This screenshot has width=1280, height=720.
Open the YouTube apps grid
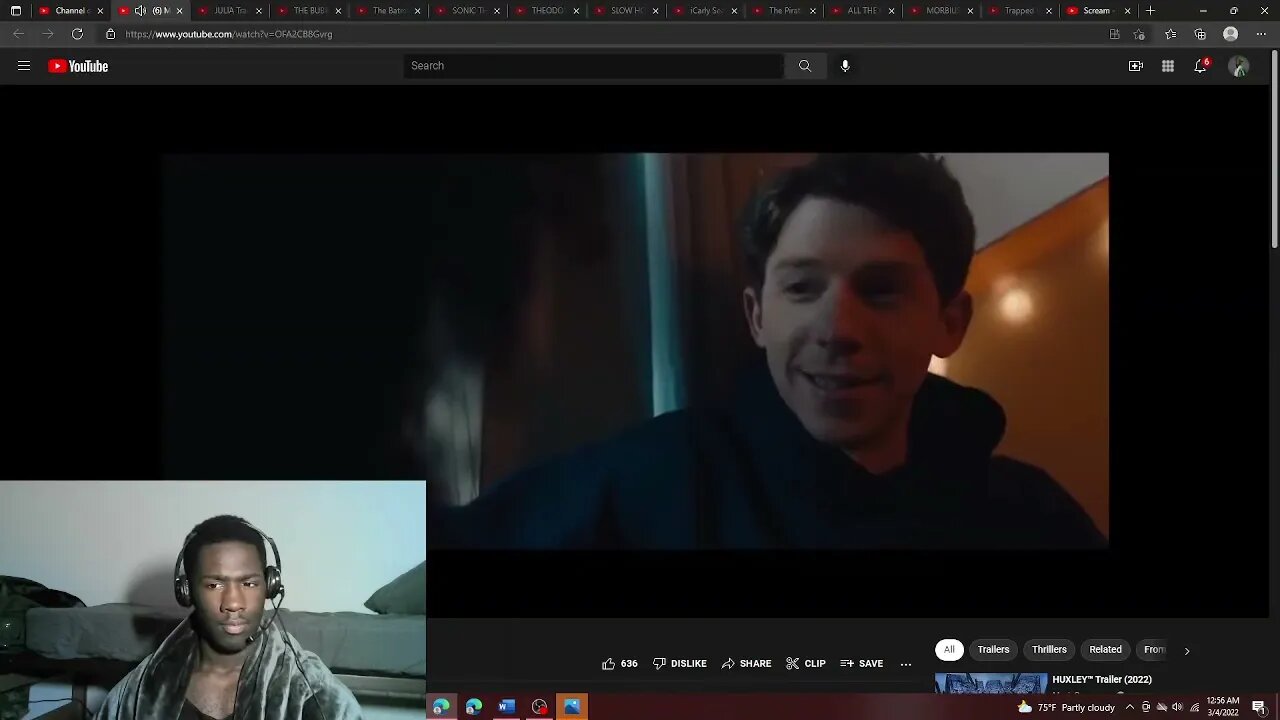click(1168, 66)
